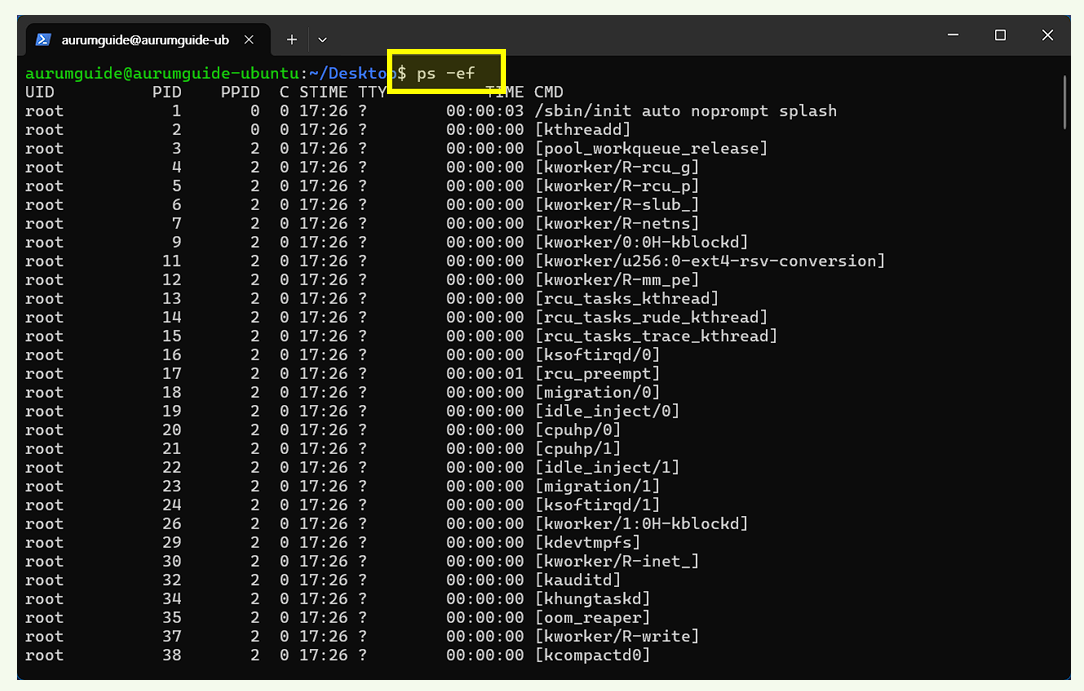Viewport: 1084px width, 691px height.
Task: Click the 00:00:01 time value
Action: pyautogui.click(x=485, y=373)
